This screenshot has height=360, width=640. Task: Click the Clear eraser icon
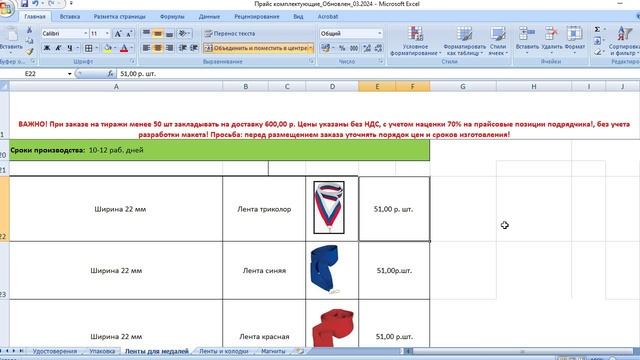(x=597, y=52)
